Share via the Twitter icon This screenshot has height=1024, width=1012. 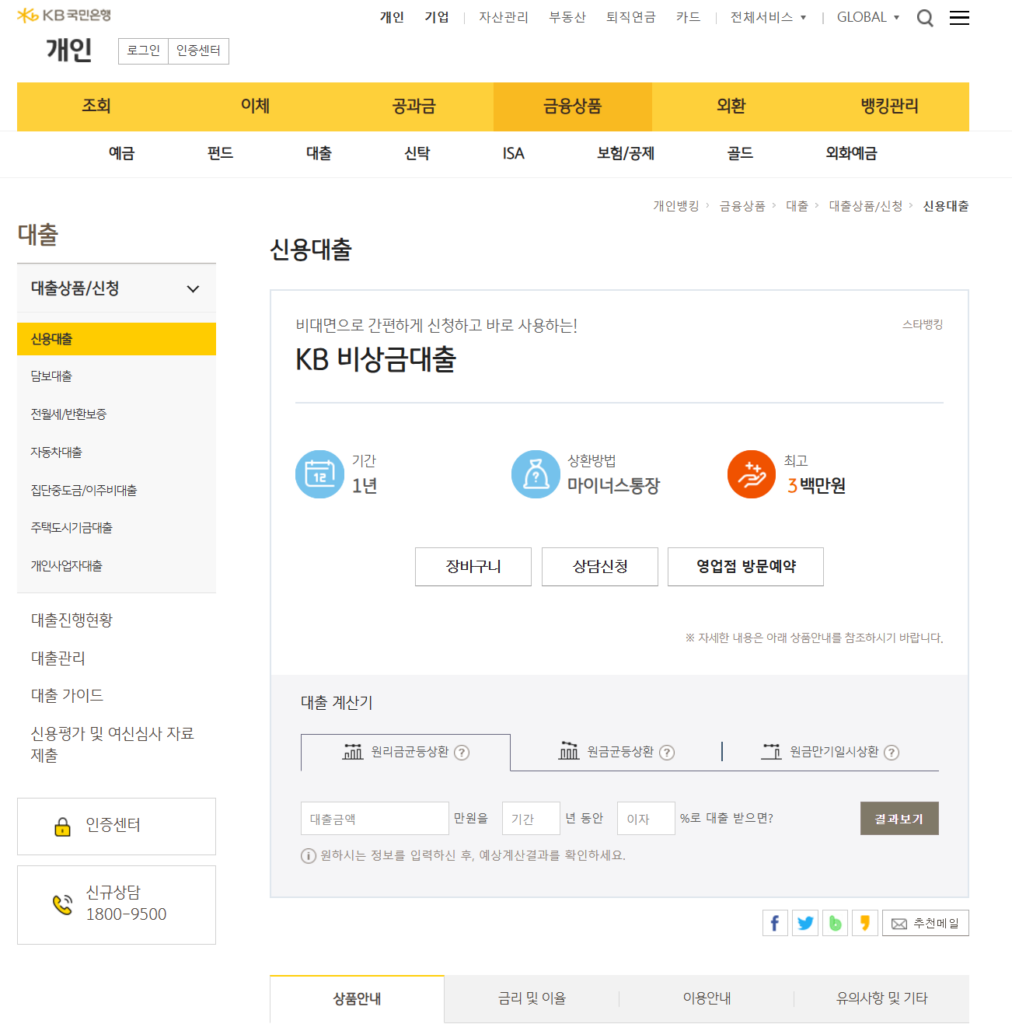click(805, 922)
